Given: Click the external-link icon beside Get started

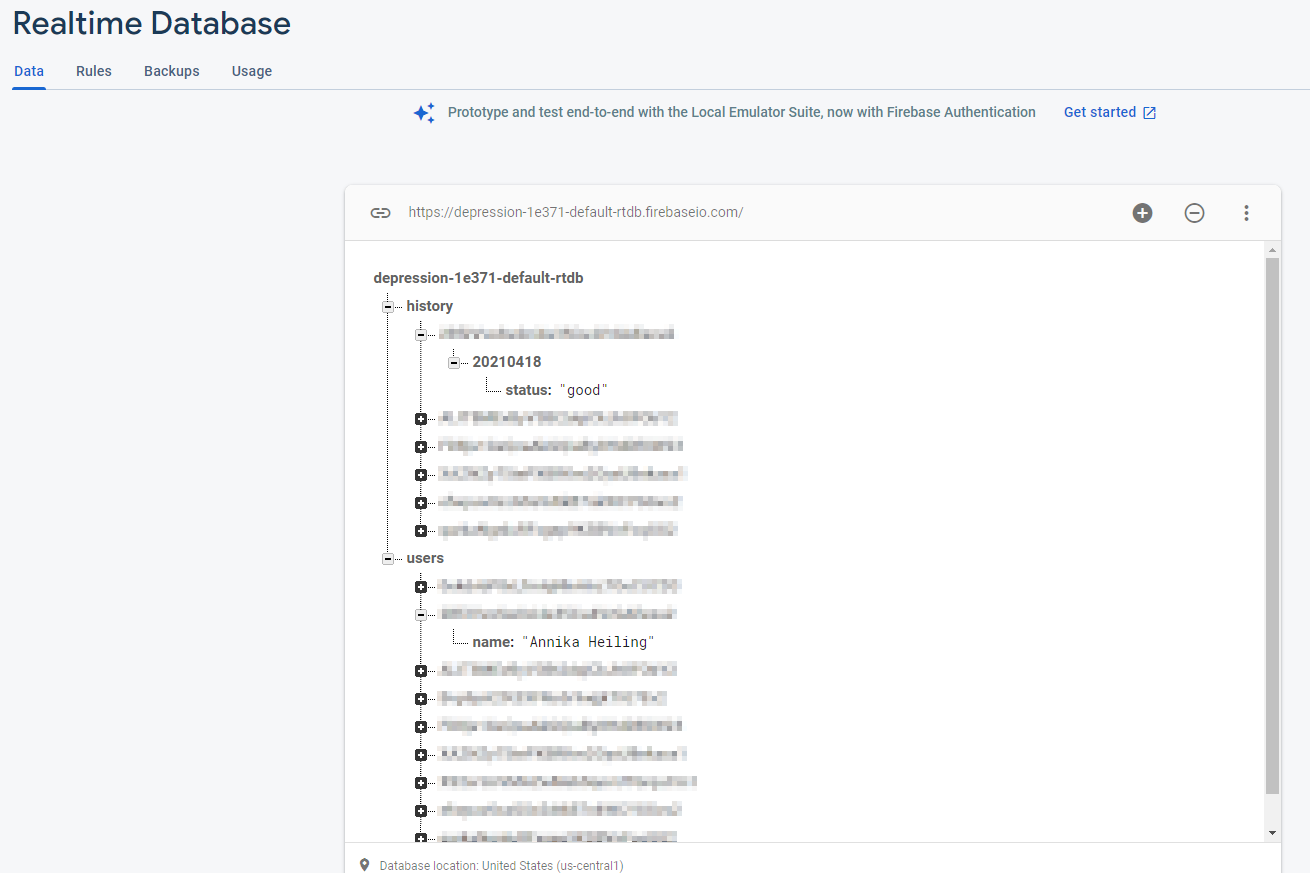Looking at the screenshot, I should 1150,113.
